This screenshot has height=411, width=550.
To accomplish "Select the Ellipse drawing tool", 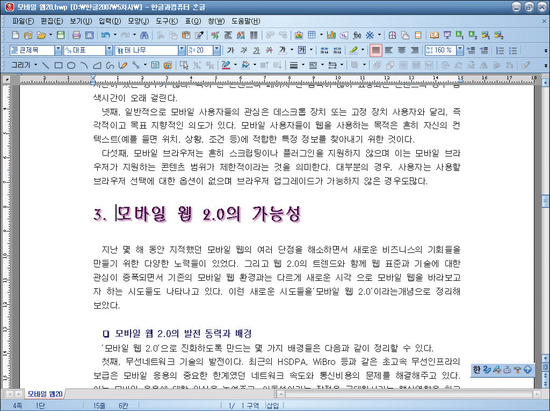I will (71, 65).
